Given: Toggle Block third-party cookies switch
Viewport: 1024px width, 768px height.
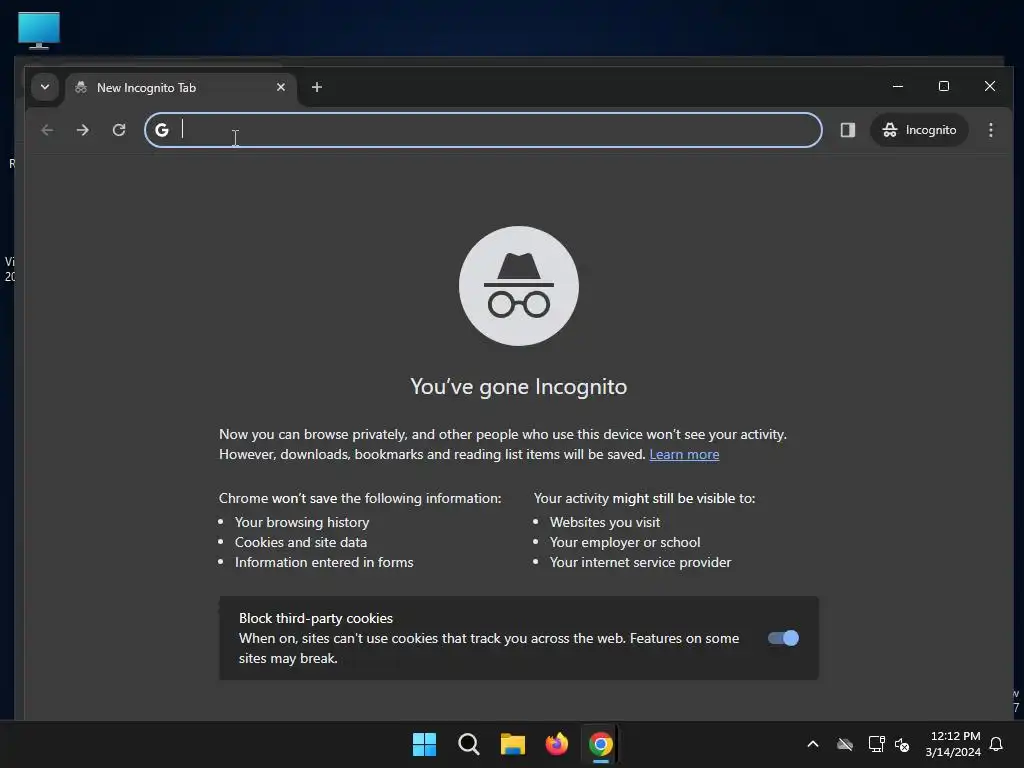Looking at the screenshot, I should (783, 638).
